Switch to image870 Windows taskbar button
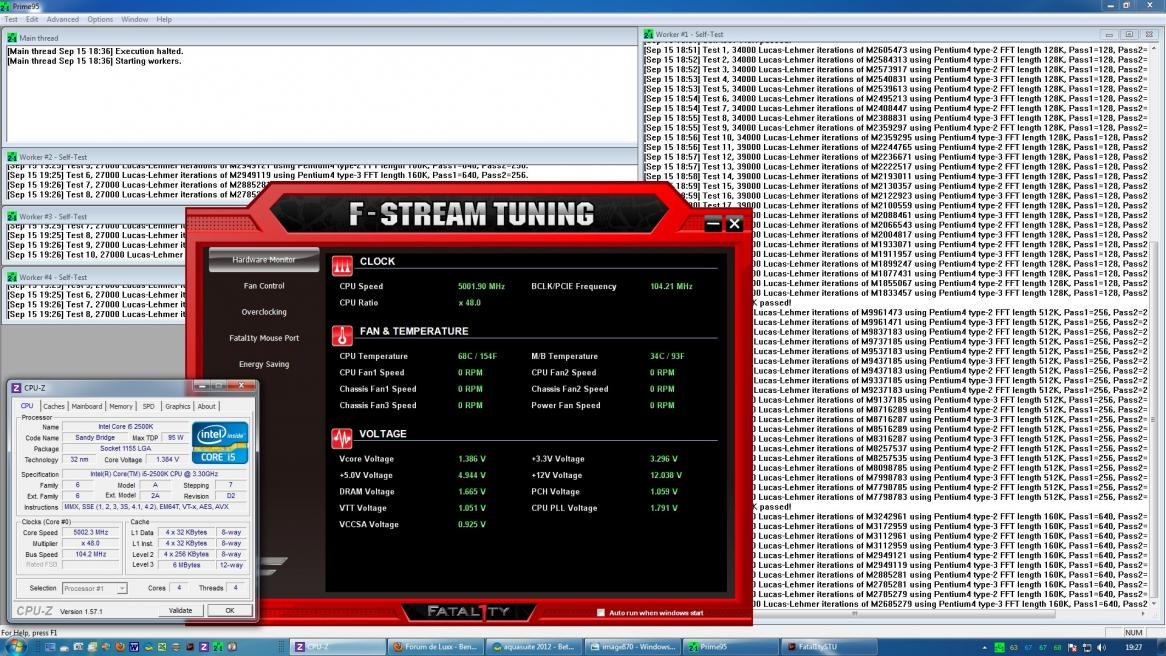Image resolution: width=1166 pixels, height=656 pixels. (x=633, y=647)
